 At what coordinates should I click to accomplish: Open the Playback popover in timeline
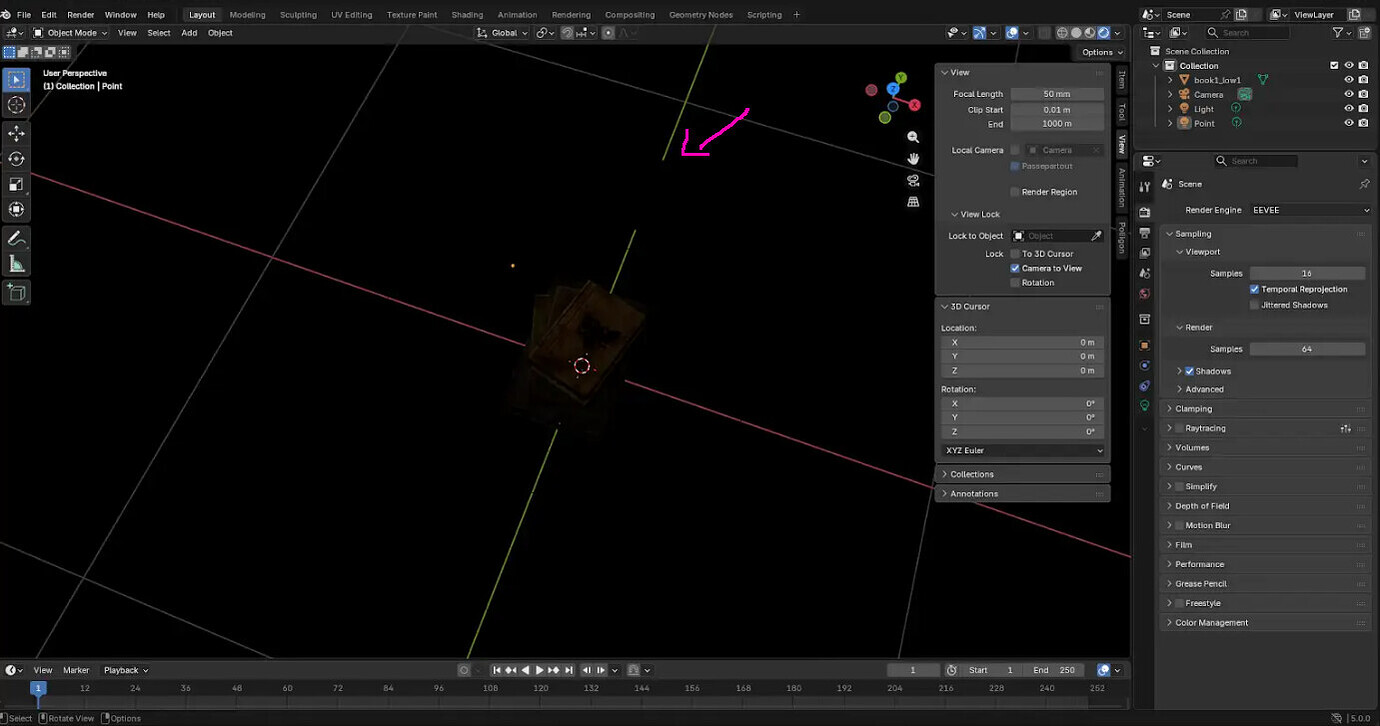pyautogui.click(x=126, y=670)
